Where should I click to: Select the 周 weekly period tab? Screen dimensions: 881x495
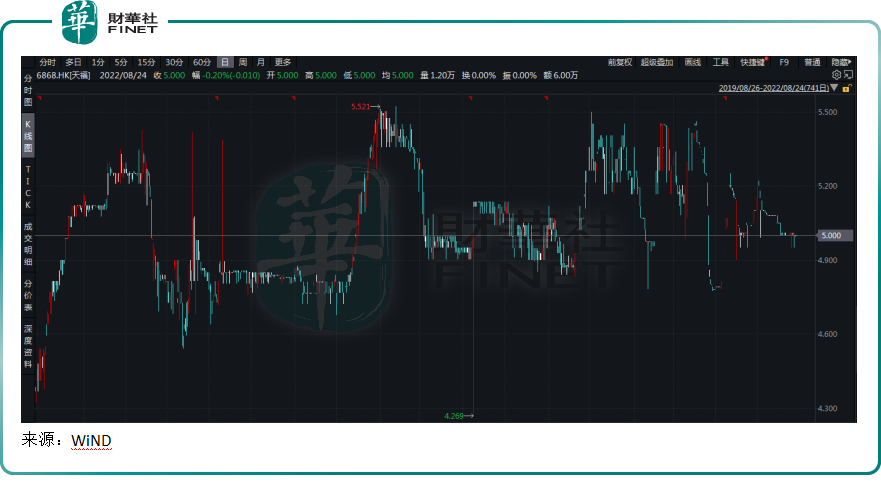coord(243,62)
